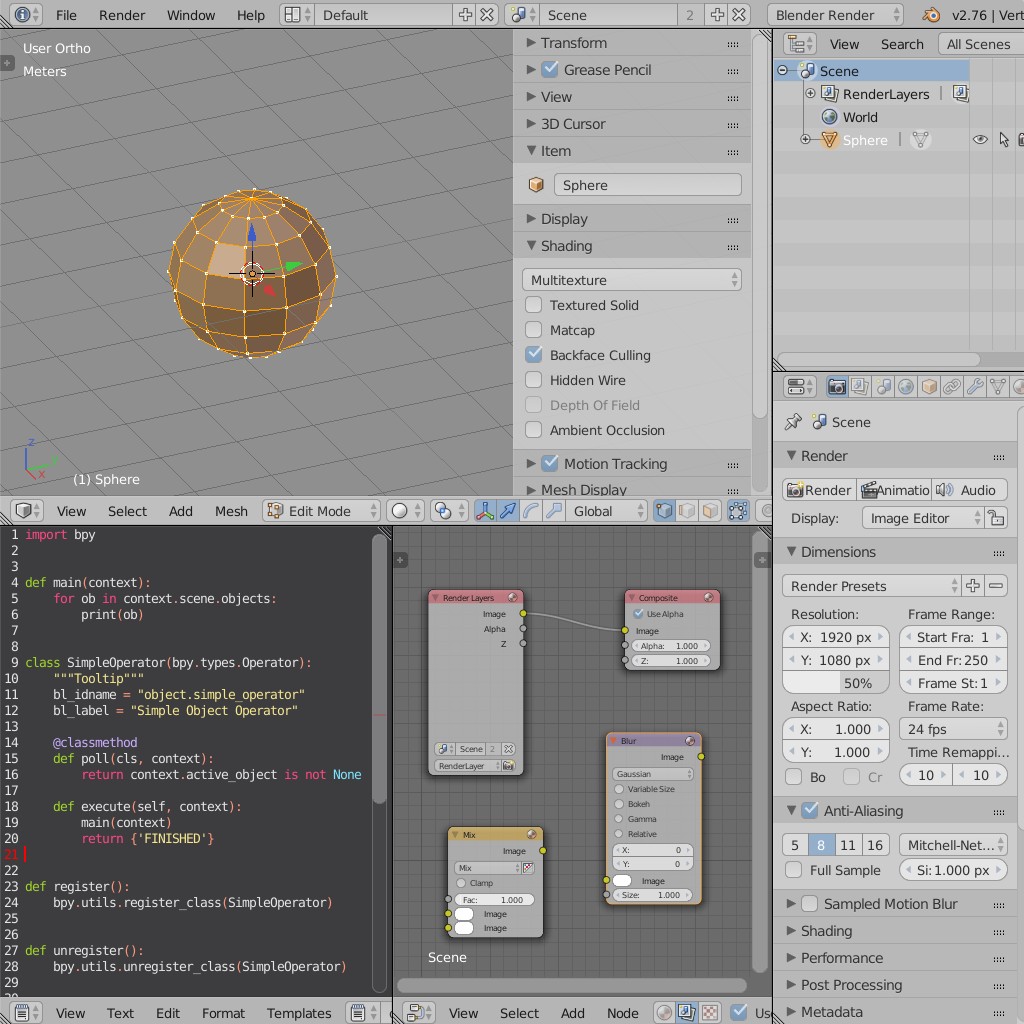The height and width of the screenshot is (1024, 1024).
Task: Click the Templates menu in the text editor
Action: click(x=299, y=1013)
